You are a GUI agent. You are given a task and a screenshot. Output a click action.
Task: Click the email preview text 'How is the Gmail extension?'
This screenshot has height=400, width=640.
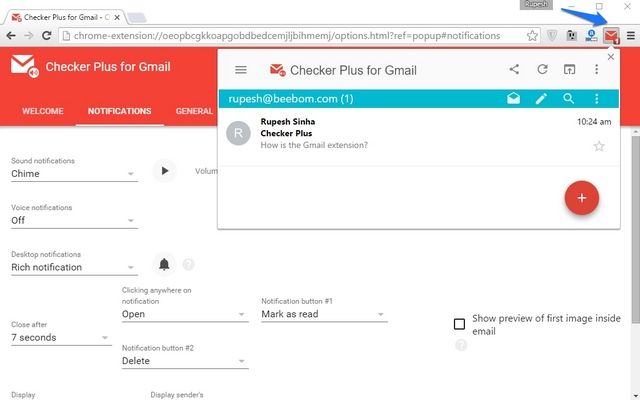(x=314, y=145)
